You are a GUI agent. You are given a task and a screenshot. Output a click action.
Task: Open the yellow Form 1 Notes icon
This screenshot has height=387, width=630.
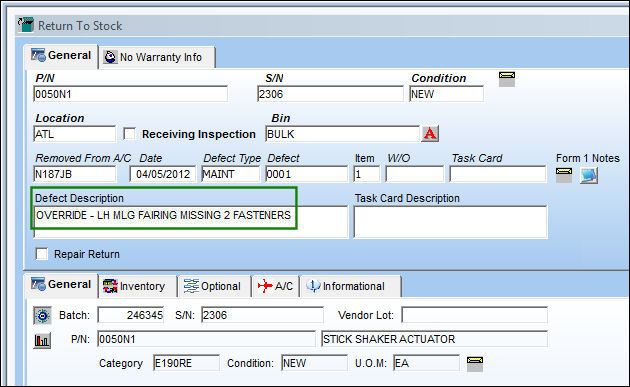(564, 175)
